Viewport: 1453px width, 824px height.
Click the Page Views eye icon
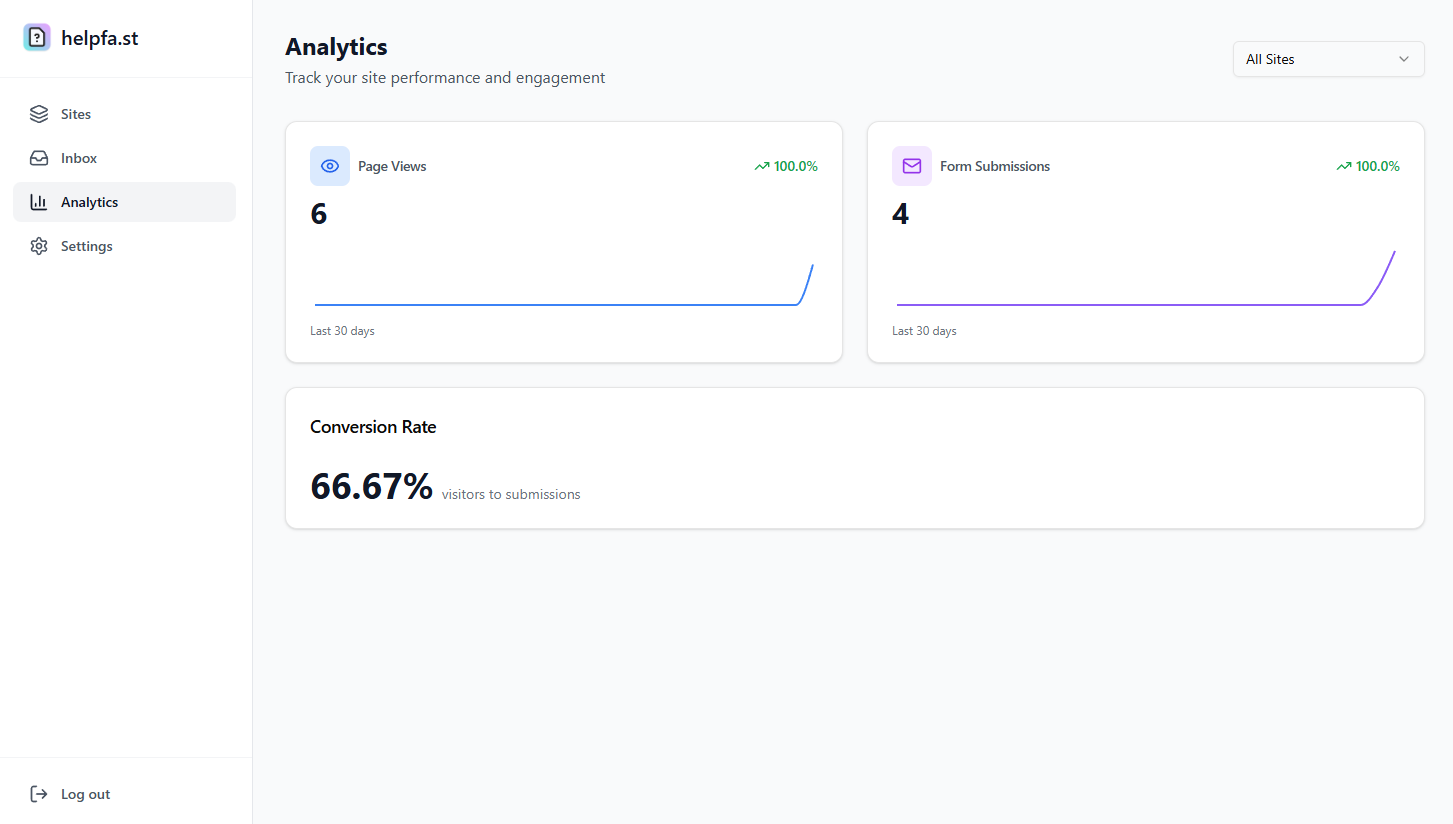[330, 166]
